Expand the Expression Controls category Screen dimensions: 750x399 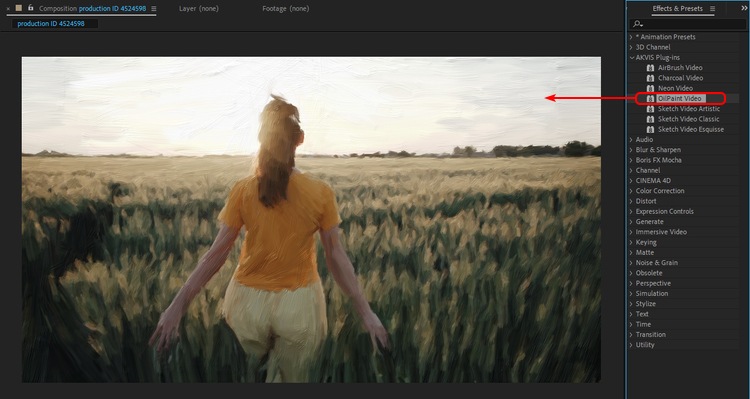631,211
